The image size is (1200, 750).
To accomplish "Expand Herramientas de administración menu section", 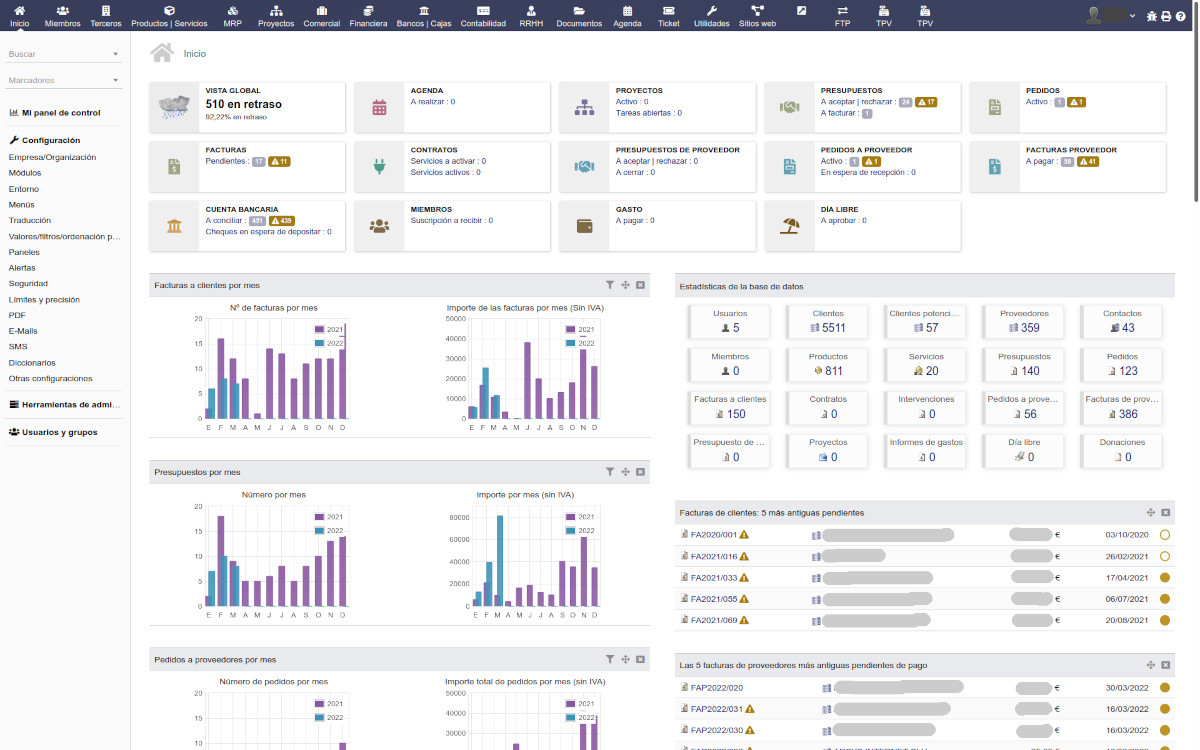I will (x=64, y=405).
